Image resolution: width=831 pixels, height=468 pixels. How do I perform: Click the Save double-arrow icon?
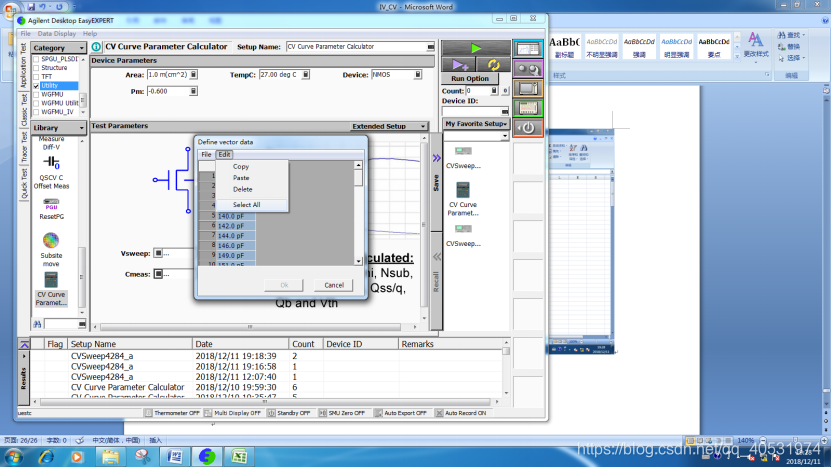(x=436, y=158)
